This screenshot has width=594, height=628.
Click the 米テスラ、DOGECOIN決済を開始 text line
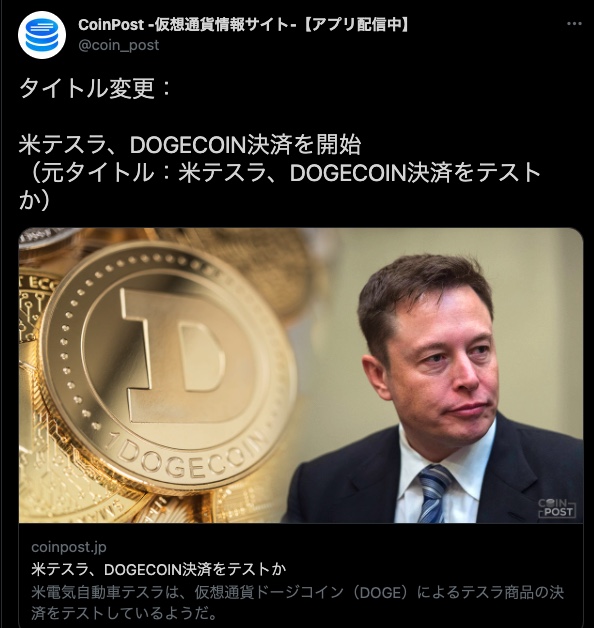[x=190, y=145]
